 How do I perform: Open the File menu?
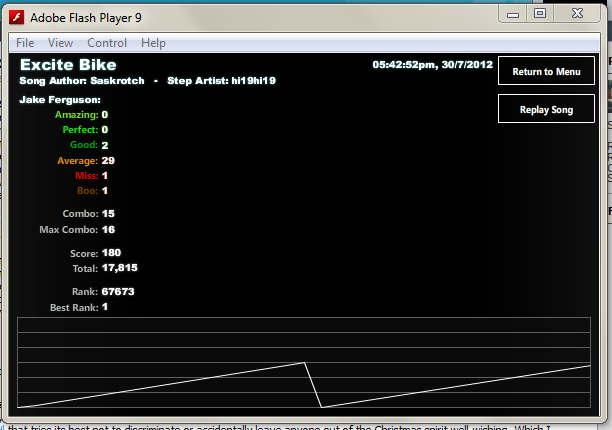(25, 43)
